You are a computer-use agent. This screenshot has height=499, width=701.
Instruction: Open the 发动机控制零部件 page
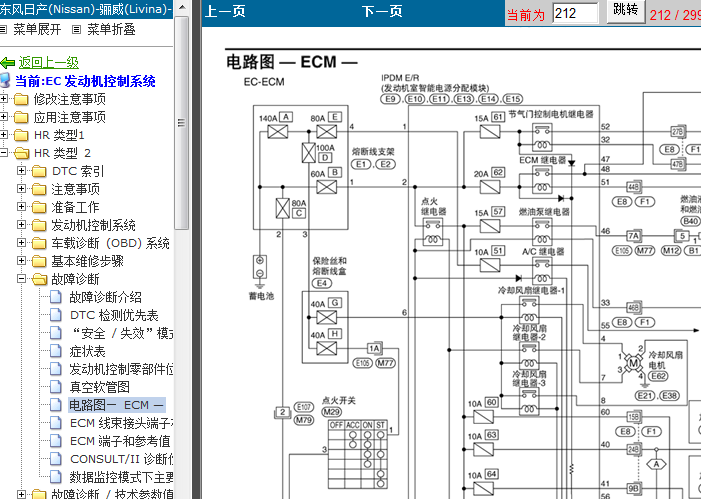click(121, 369)
